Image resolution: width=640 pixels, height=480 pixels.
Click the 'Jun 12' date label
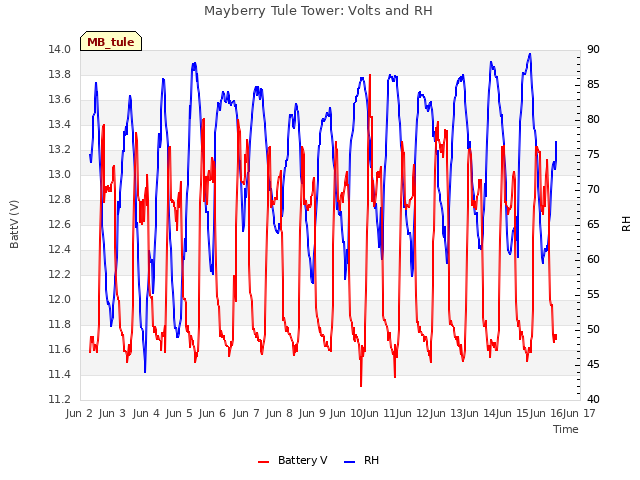tap(413, 413)
